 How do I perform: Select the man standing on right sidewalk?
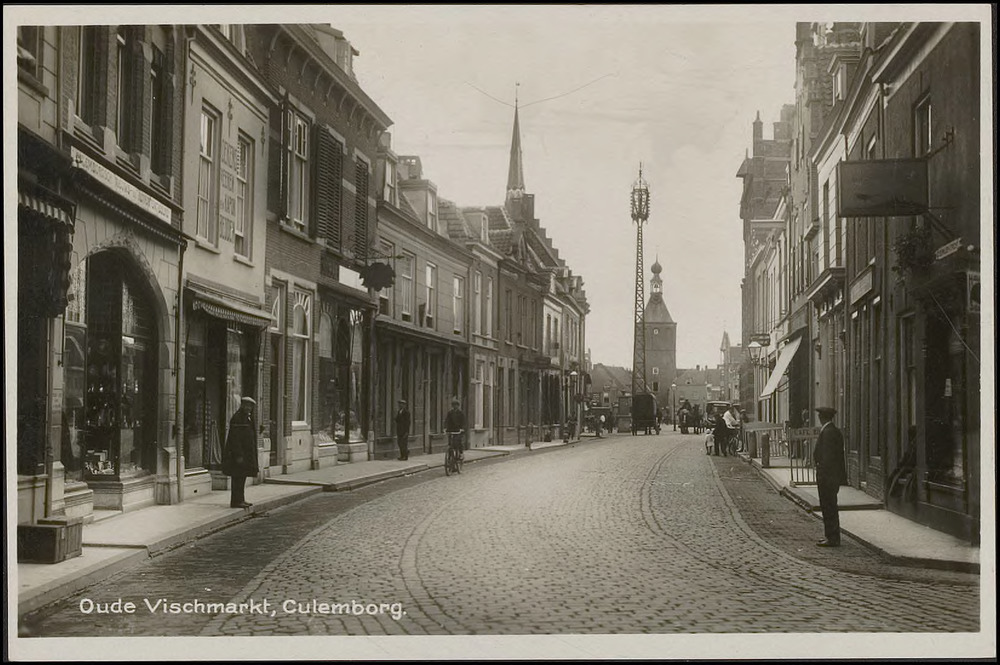828,475
